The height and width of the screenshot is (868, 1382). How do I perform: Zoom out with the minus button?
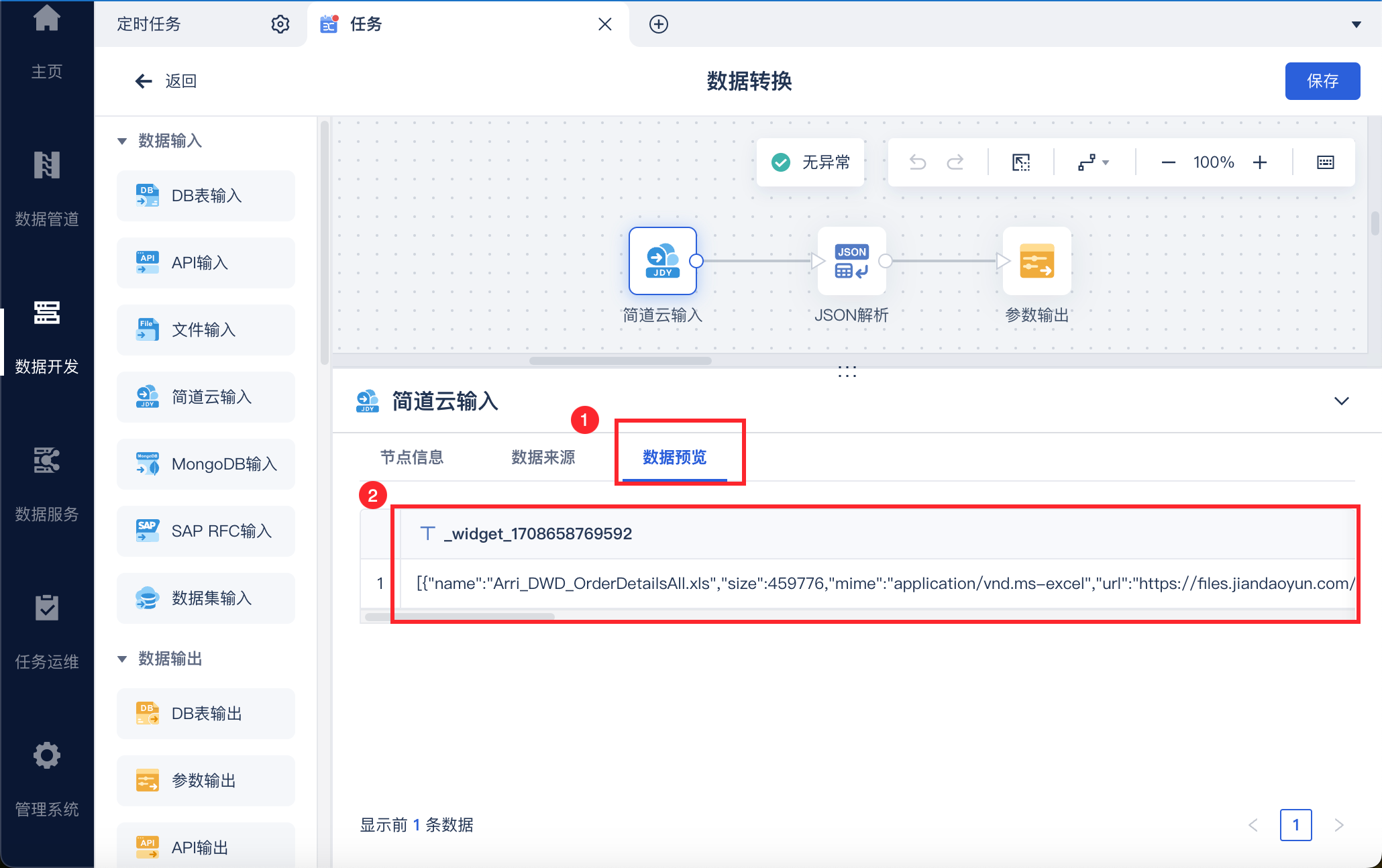(1168, 162)
